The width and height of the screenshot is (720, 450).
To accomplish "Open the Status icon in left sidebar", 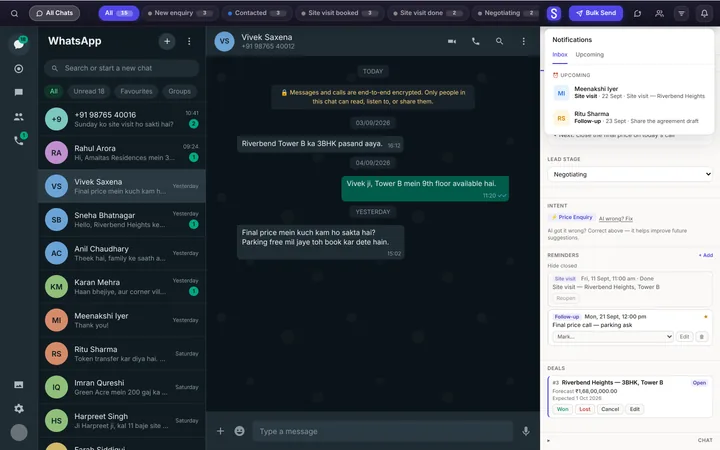I will coord(19,69).
